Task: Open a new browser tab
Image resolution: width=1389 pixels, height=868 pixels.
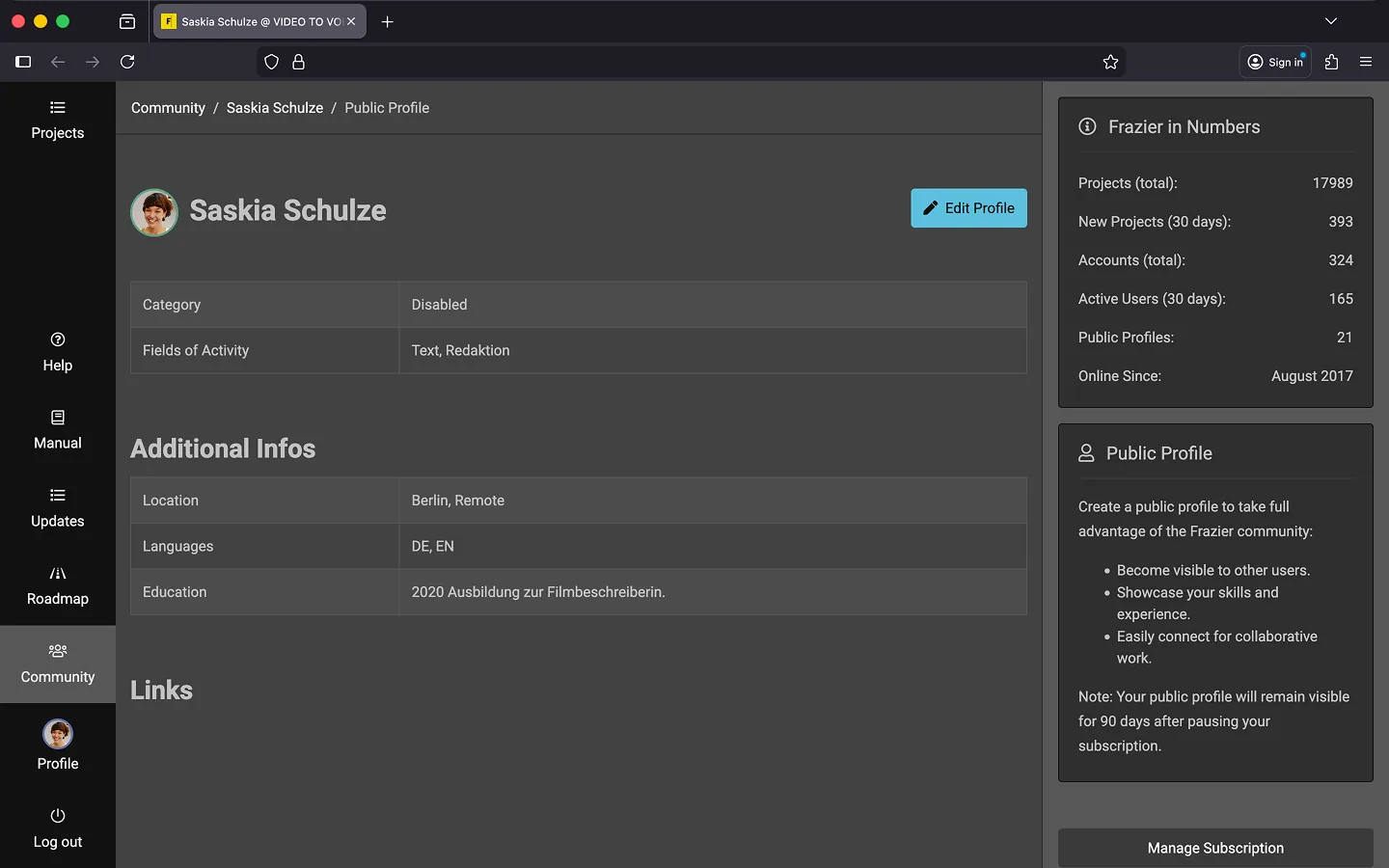Action: click(387, 21)
